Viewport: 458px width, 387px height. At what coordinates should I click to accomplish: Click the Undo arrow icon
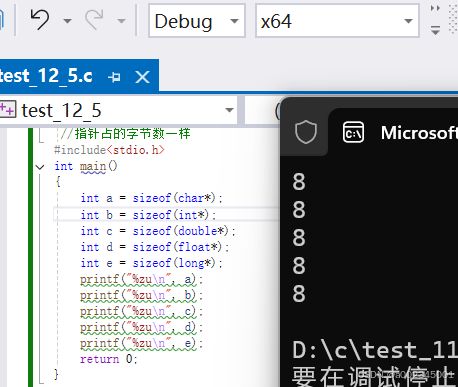pyautogui.click(x=40, y=20)
